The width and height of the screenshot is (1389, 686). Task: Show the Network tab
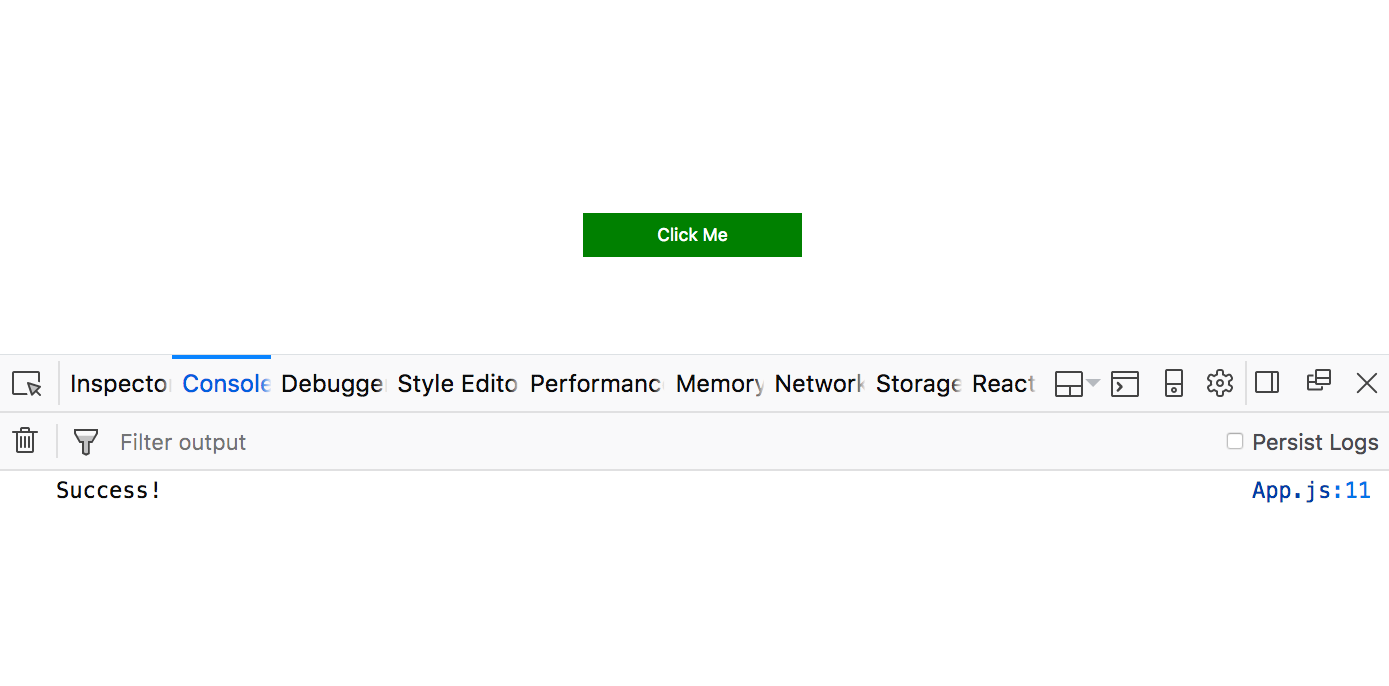coord(819,384)
